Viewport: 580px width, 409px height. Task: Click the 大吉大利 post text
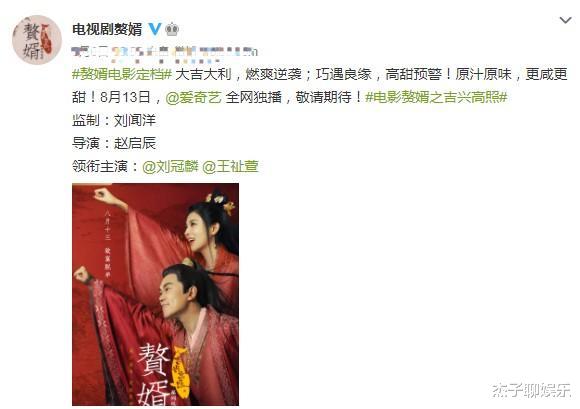pos(203,74)
